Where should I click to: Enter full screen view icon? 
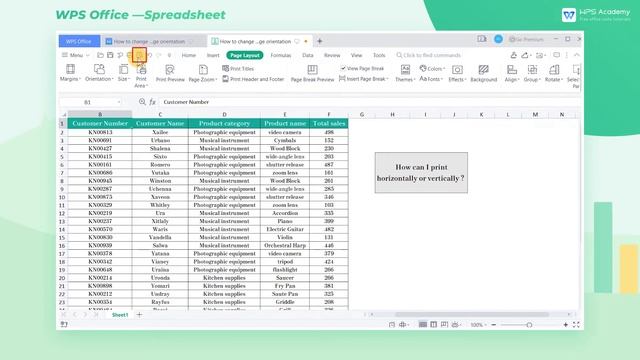(x=576, y=325)
